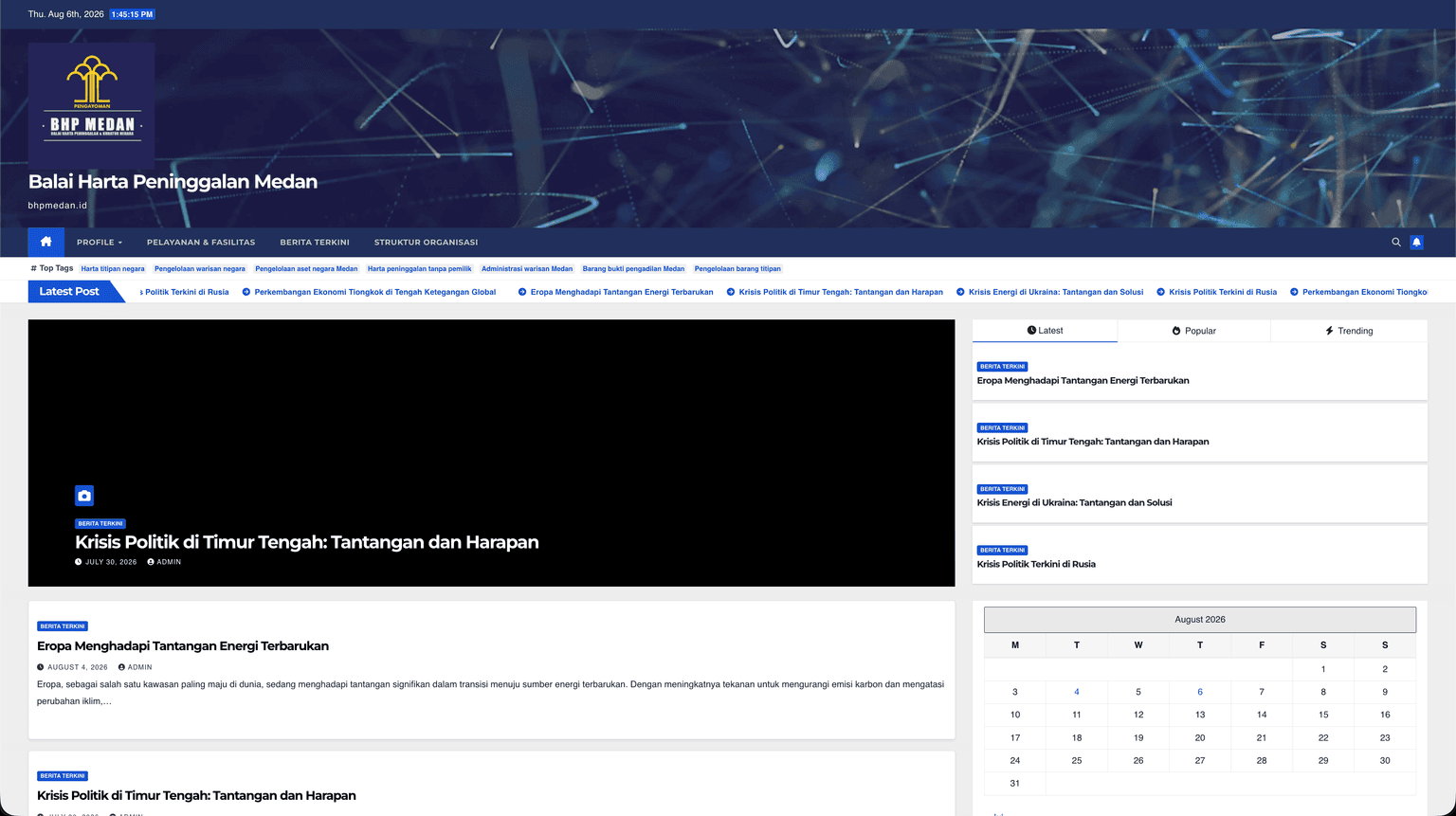The width and height of the screenshot is (1456, 816).
Task: Go to the Struktur Organisasi menu item
Action: tap(426, 243)
